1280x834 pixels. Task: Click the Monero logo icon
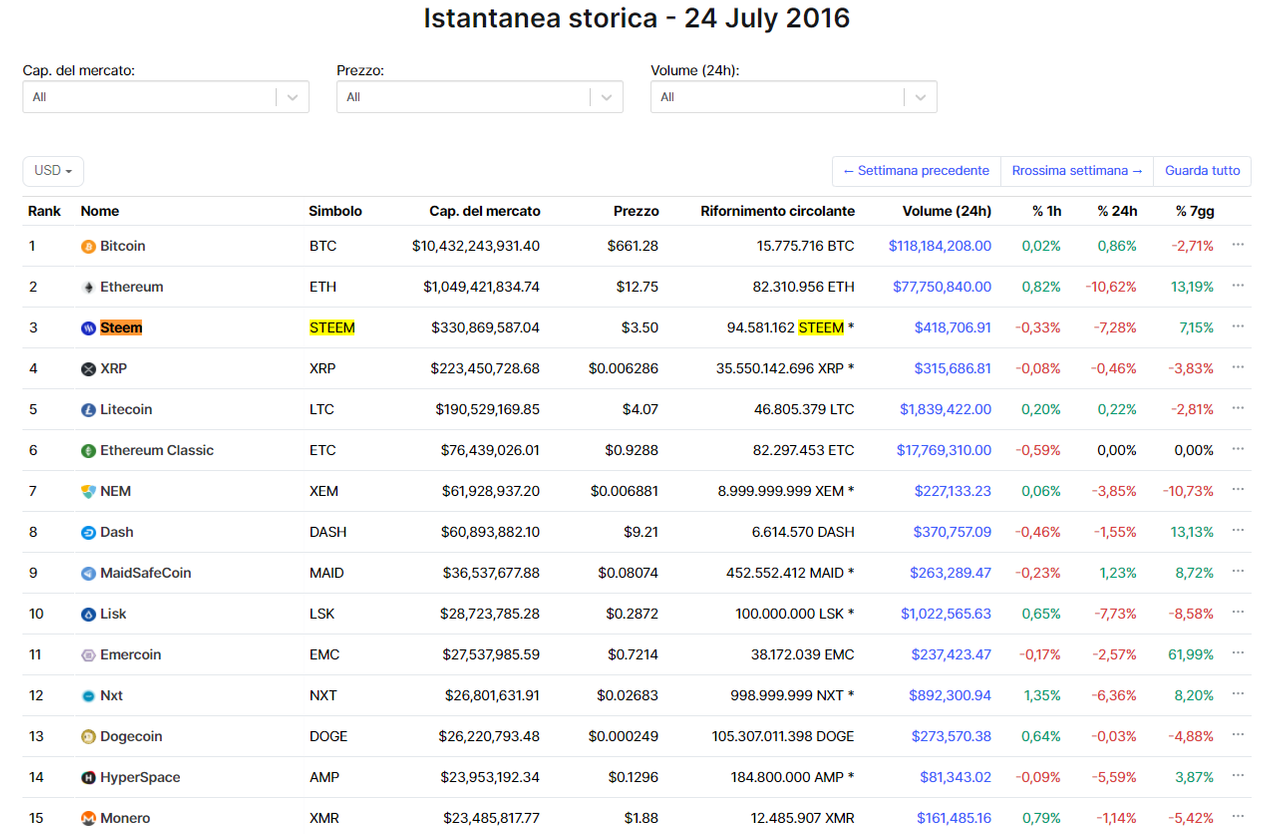coord(88,819)
